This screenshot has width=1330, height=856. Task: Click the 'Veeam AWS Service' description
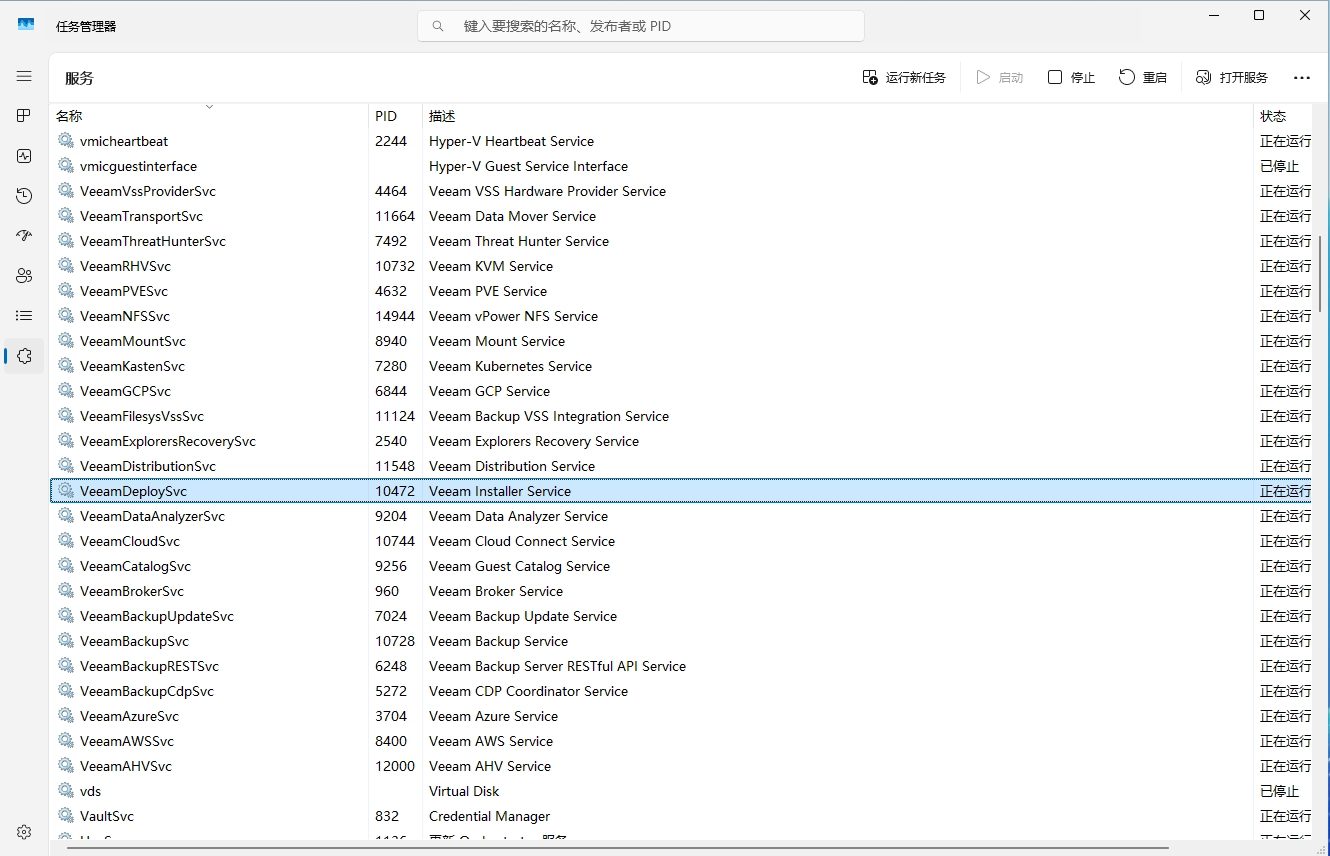(x=491, y=741)
